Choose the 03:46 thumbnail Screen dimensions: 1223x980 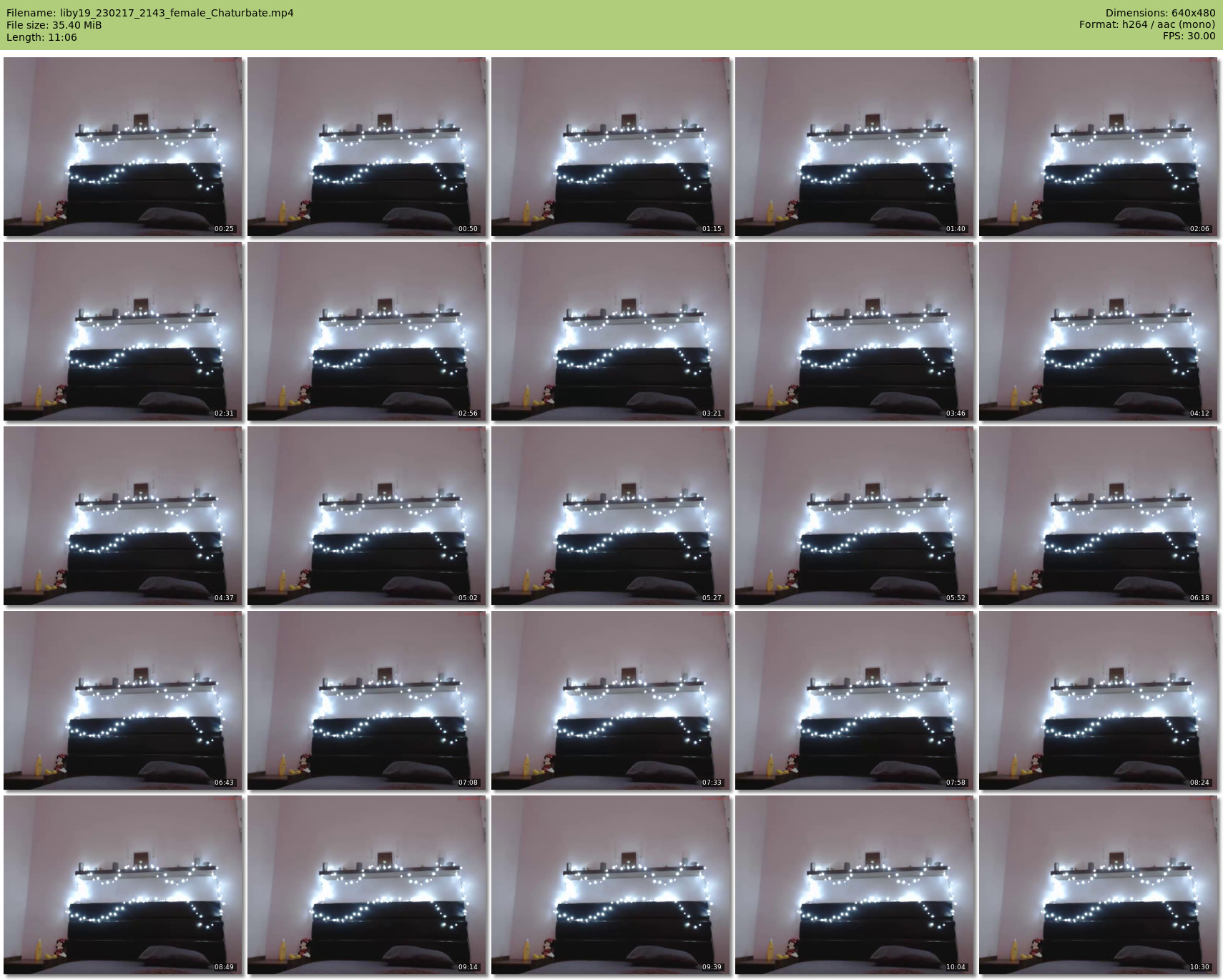pyautogui.click(x=854, y=331)
